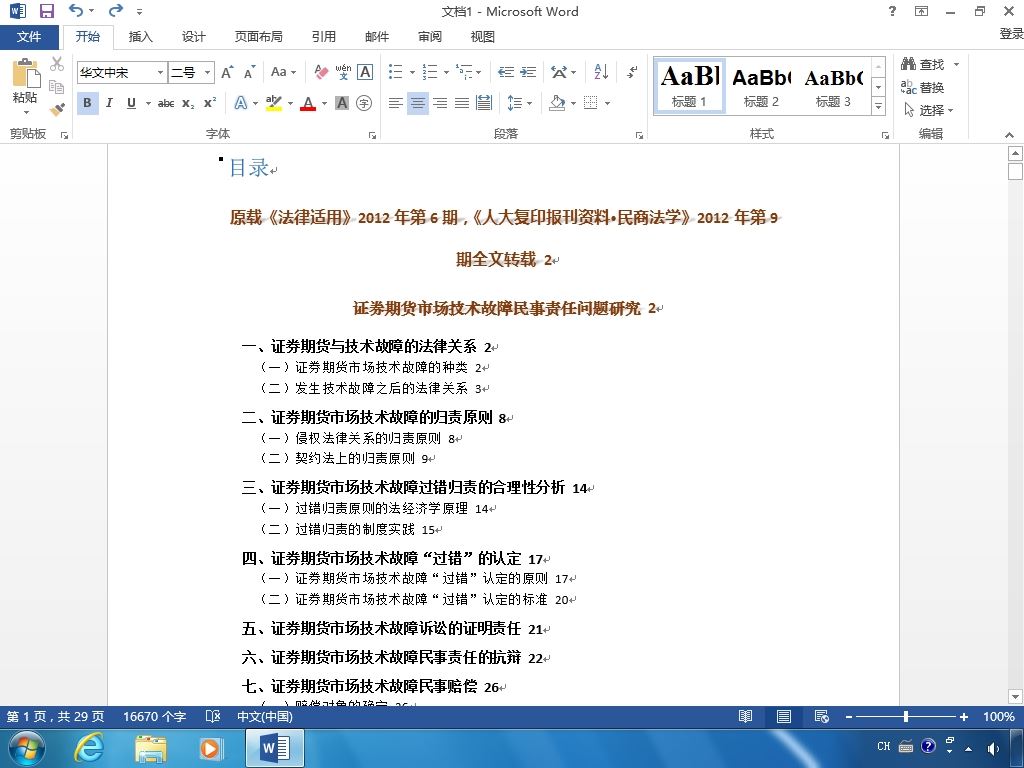Click the zoom slider handle
The width and height of the screenshot is (1024, 768).
point(906,716)
